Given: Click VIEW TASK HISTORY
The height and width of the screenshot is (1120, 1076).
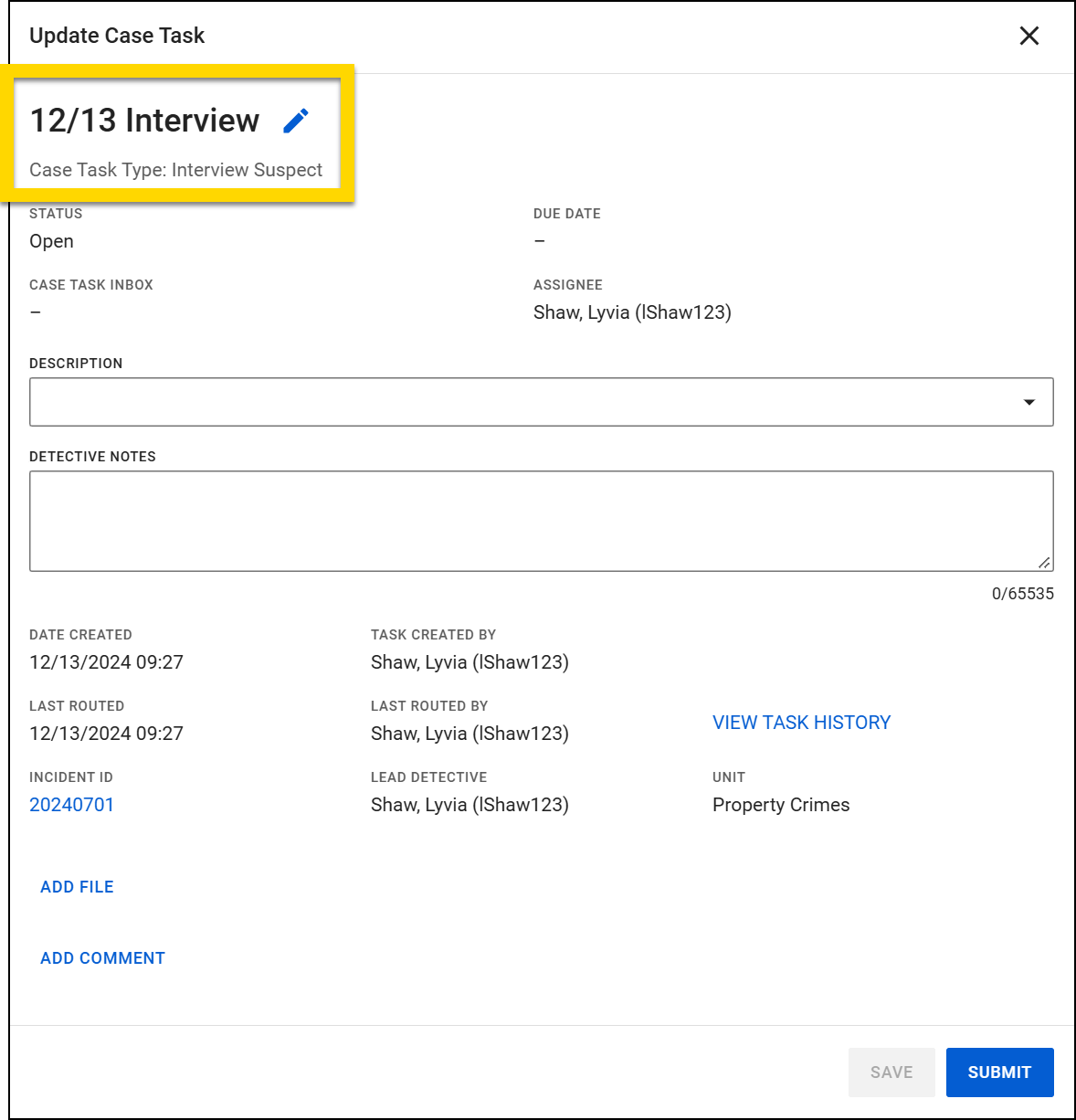Looking at the screenshot, I should (801, 722).
